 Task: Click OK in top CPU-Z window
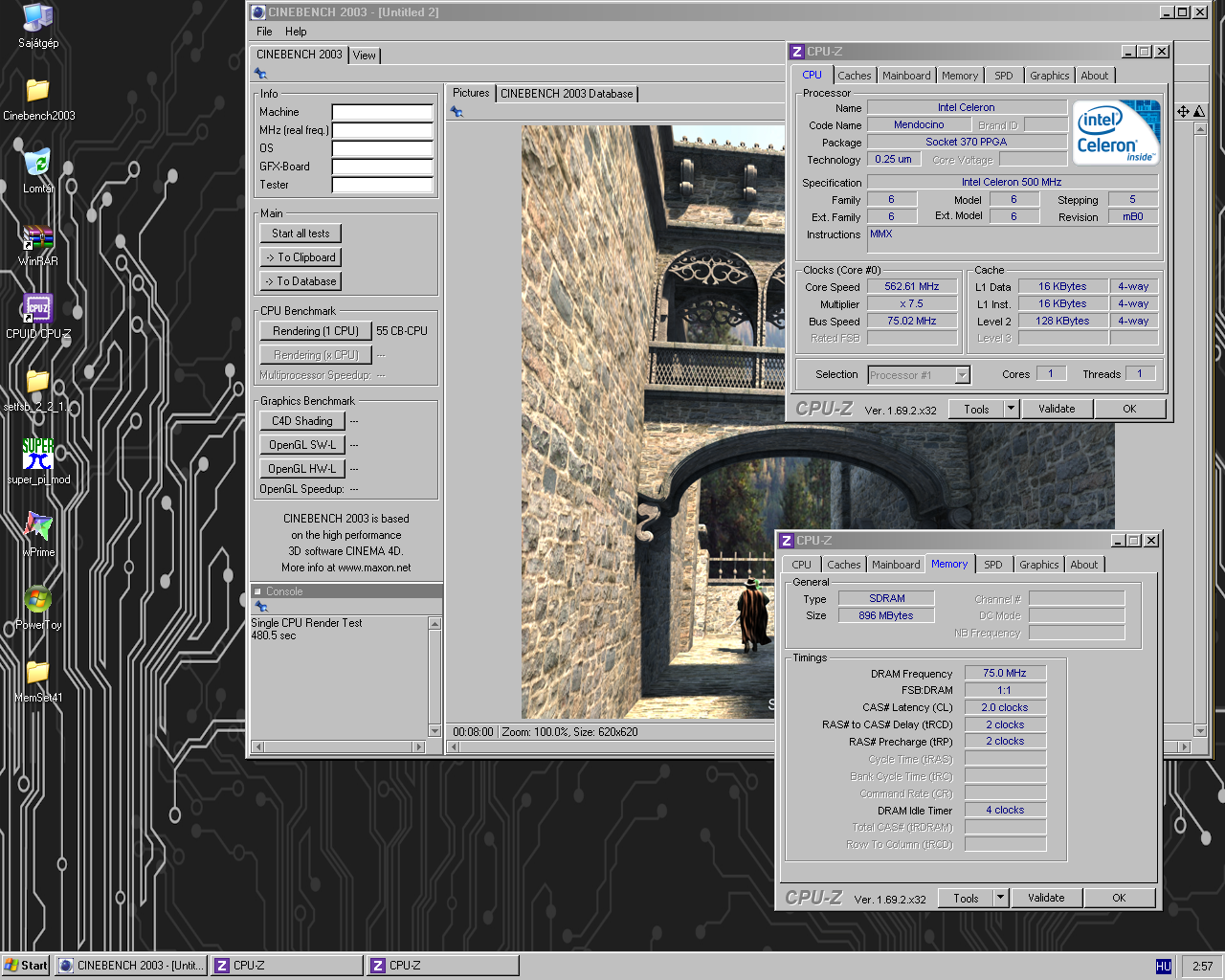click(1129, 409)
